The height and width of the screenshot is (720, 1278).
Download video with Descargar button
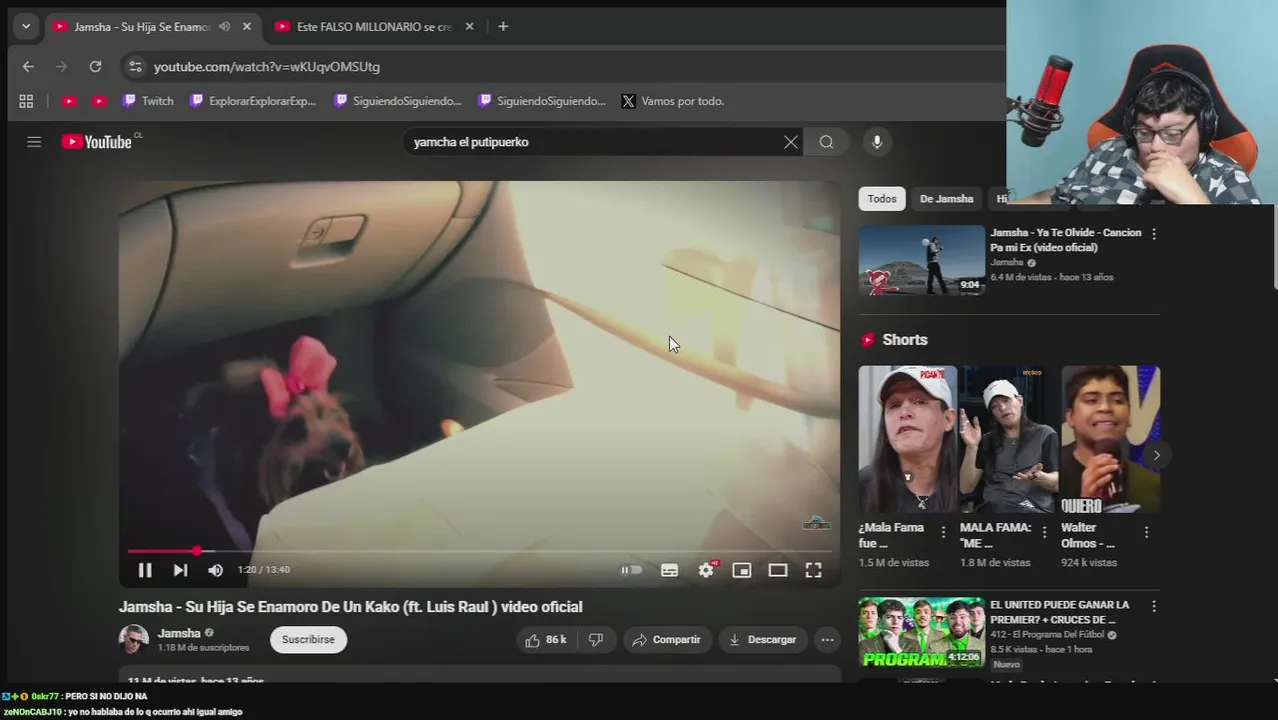click(x=763, y=640)
